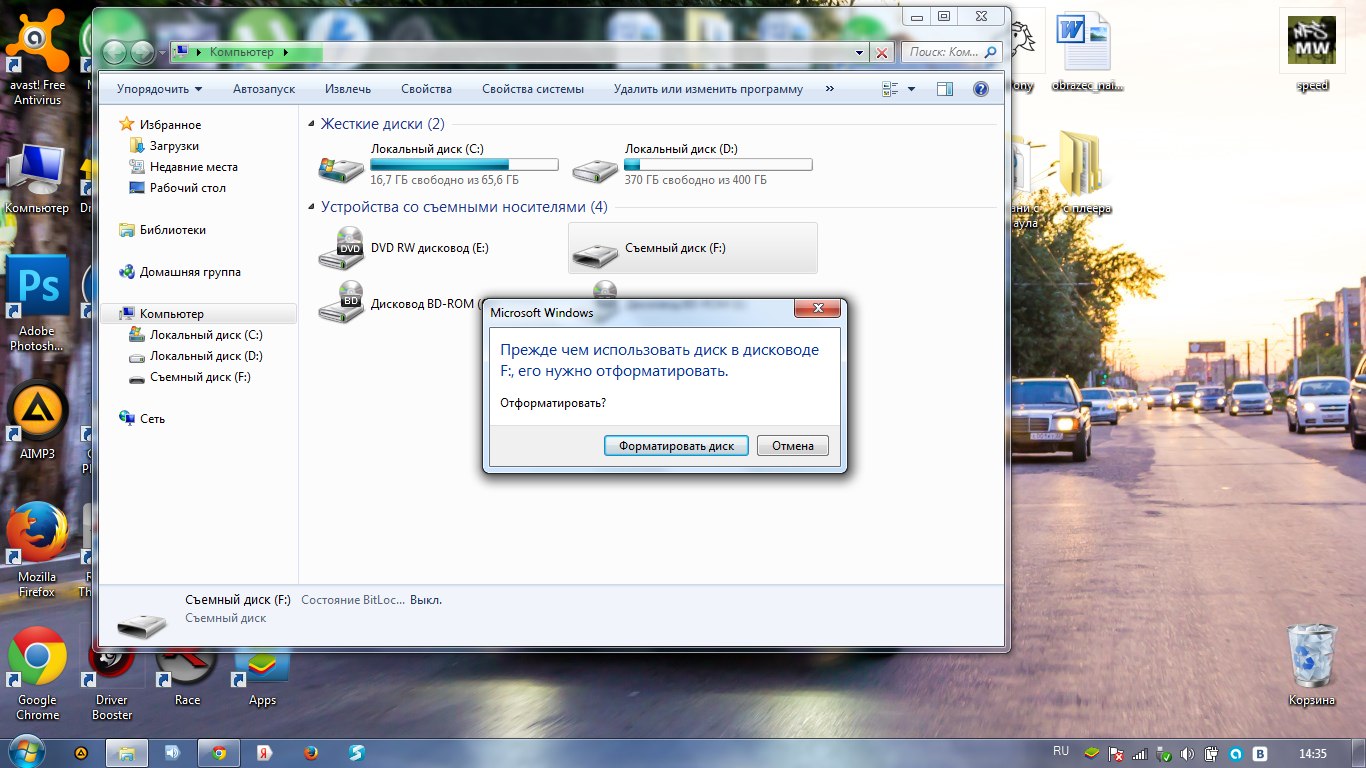This screenshot has width=1366, height=768.
Task: Expand the address bar history dropdown arrow
Action: [x=859, y=53]
